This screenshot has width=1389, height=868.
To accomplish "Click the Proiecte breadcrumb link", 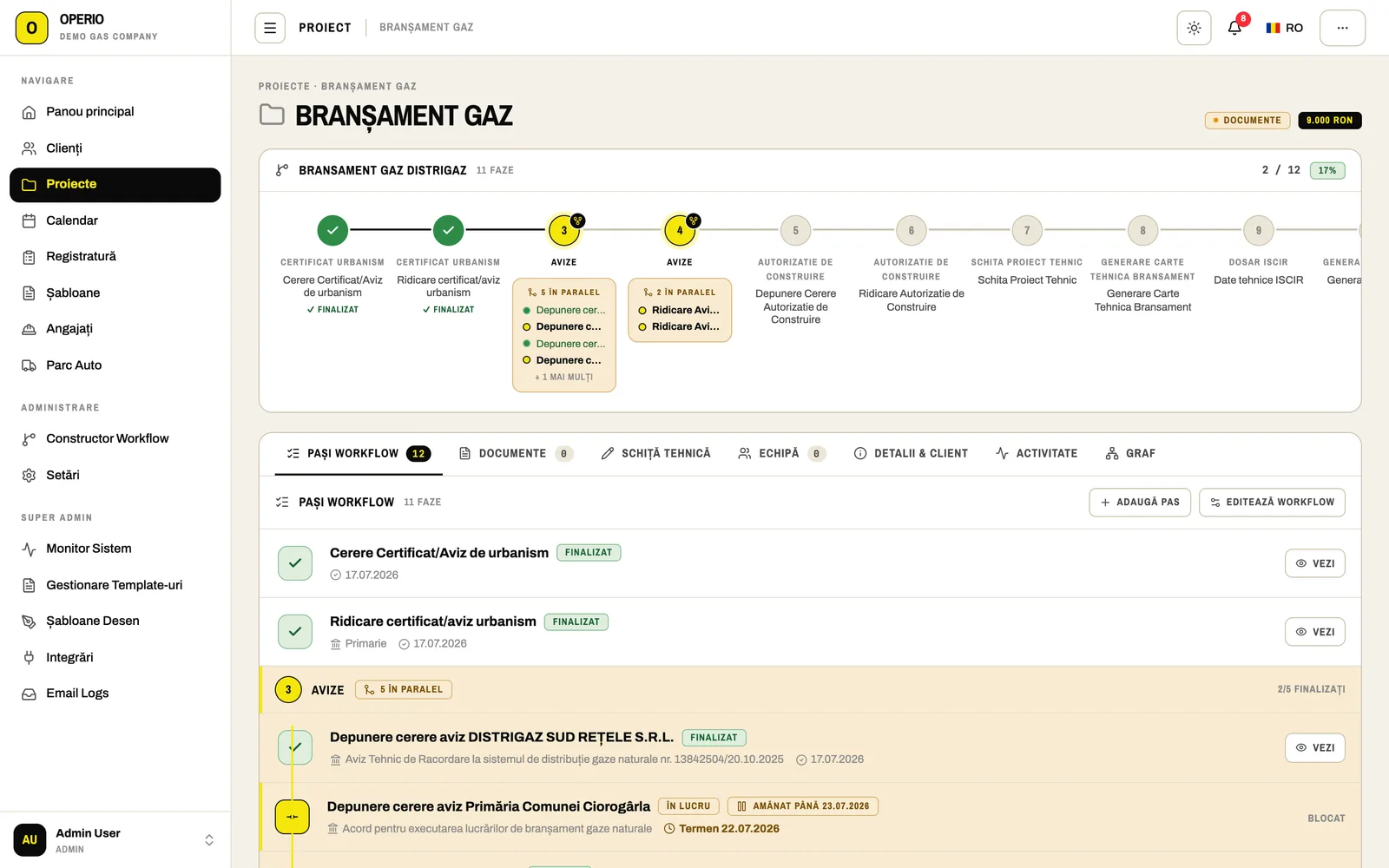I will point(284,87).
